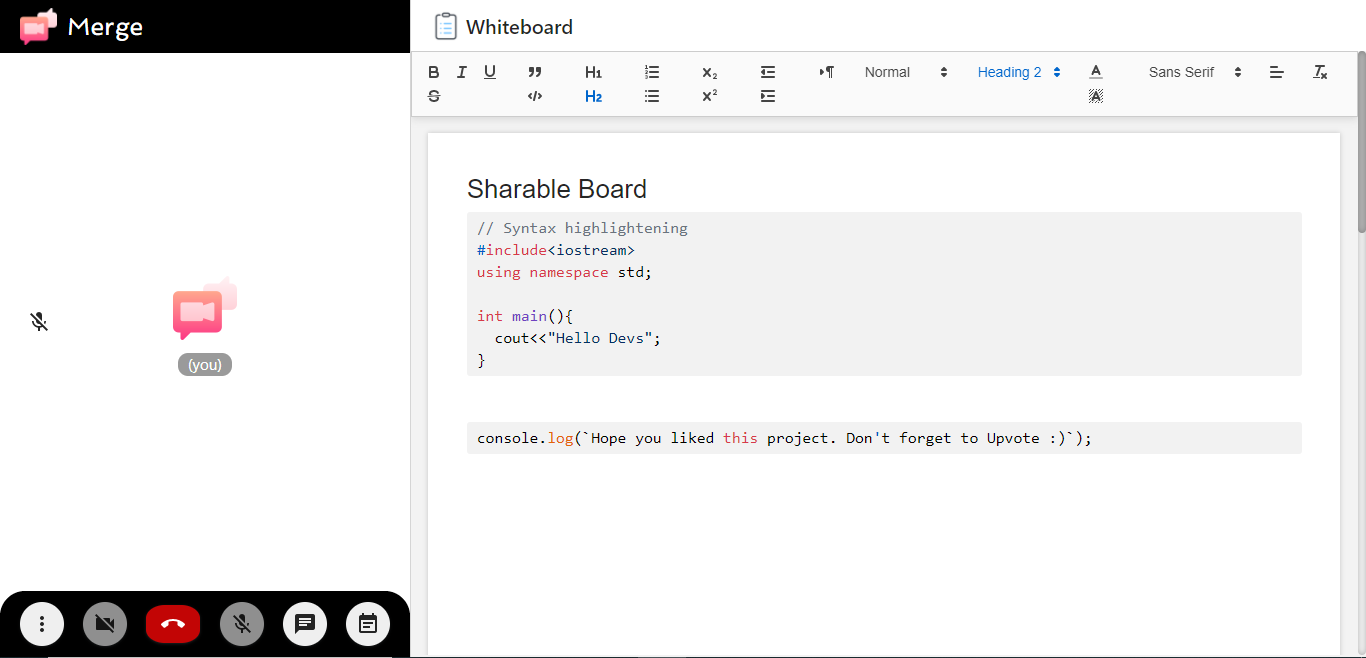
Task: Click the Whiteboard panel title
Action: (519, 27)
